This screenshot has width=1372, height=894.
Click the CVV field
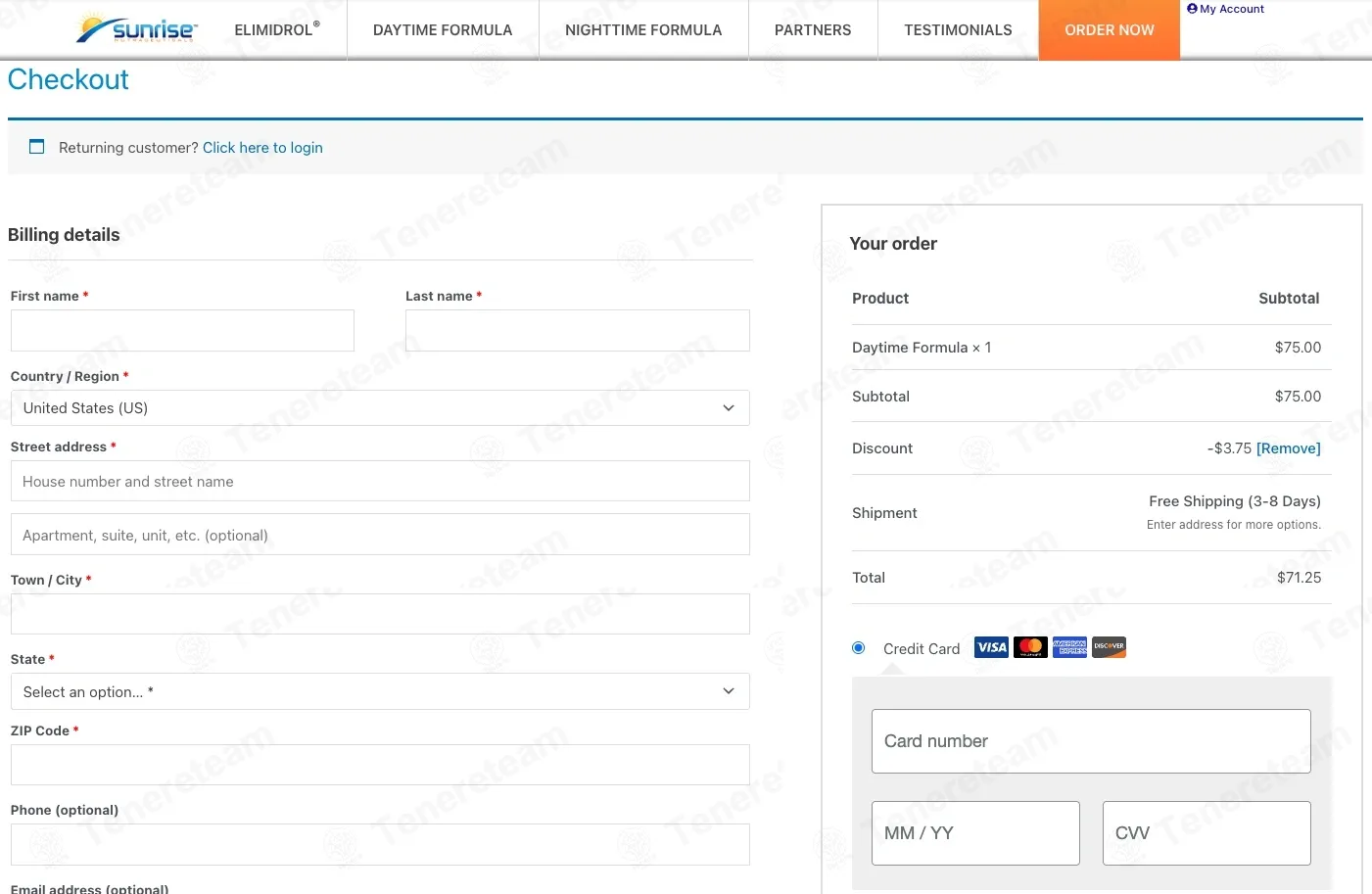pos(1206,833)
